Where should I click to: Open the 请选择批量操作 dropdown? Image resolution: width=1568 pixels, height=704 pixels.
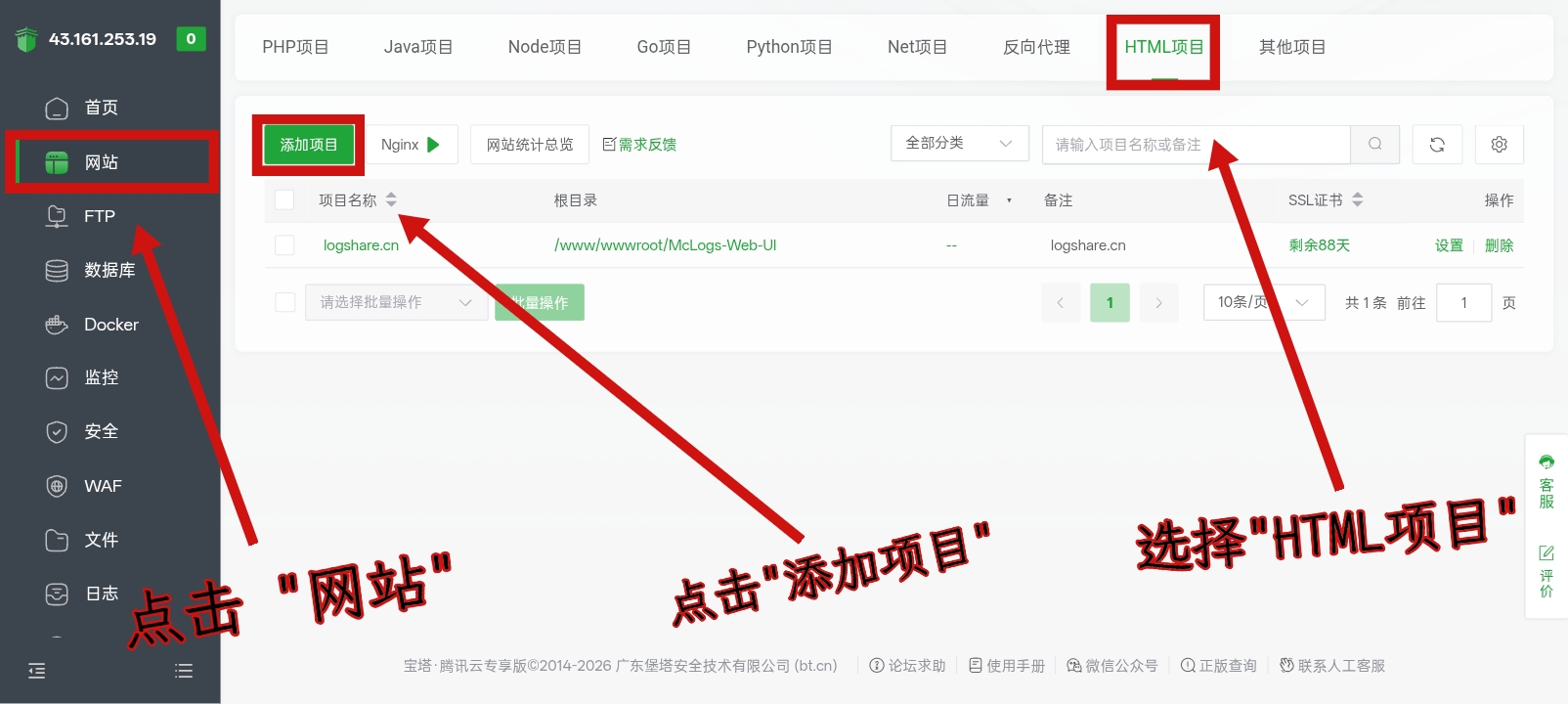coord(395,303)
